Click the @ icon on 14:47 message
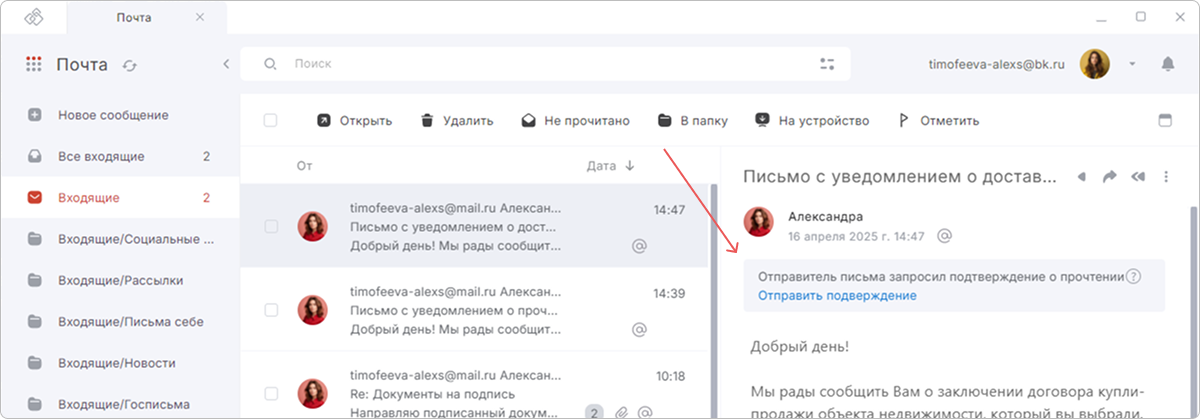Viewport: 1200px width, 419px height. [x=640, y=246]
